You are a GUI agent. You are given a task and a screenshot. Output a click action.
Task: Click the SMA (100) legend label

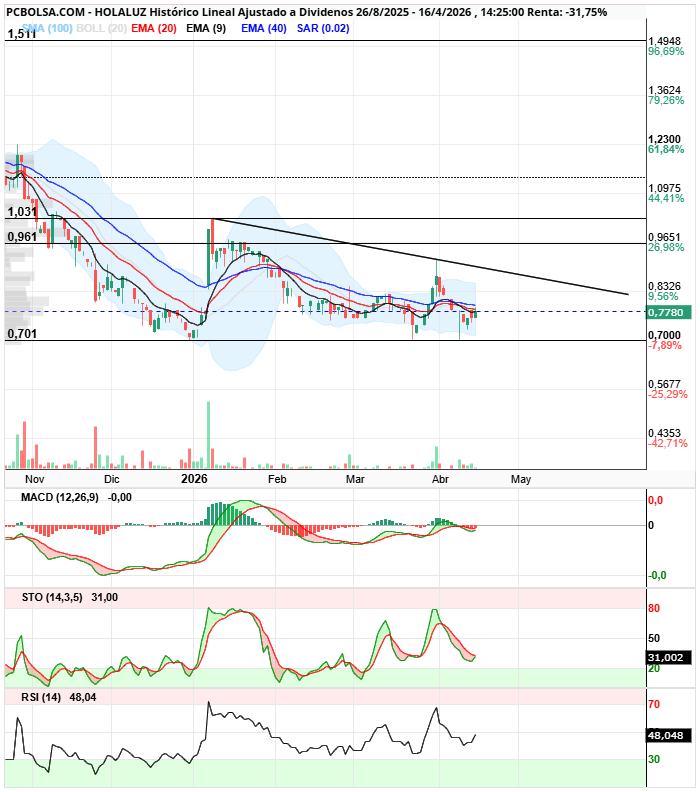click(46, 28)
